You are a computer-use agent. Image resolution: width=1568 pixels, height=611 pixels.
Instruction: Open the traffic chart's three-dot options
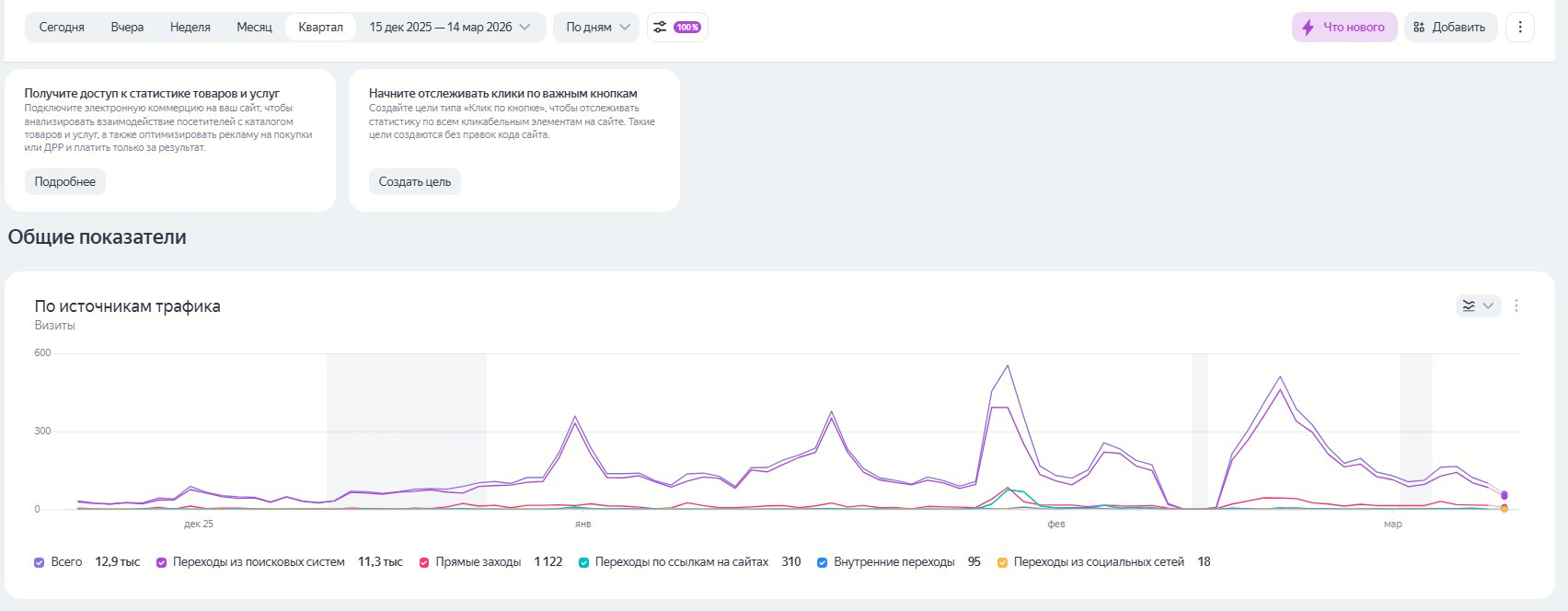pos(1516,305)
